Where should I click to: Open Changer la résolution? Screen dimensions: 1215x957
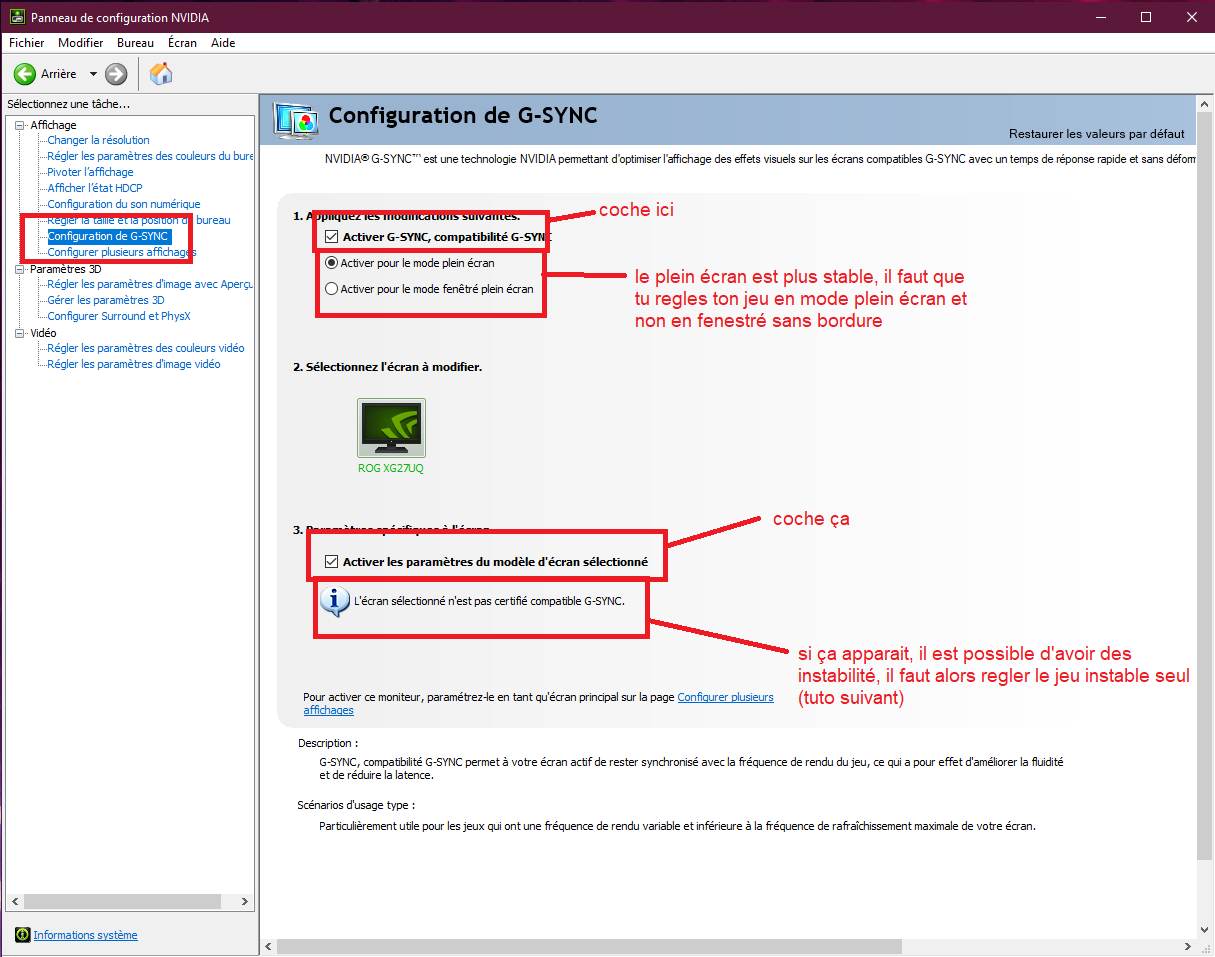click(99, 140)
